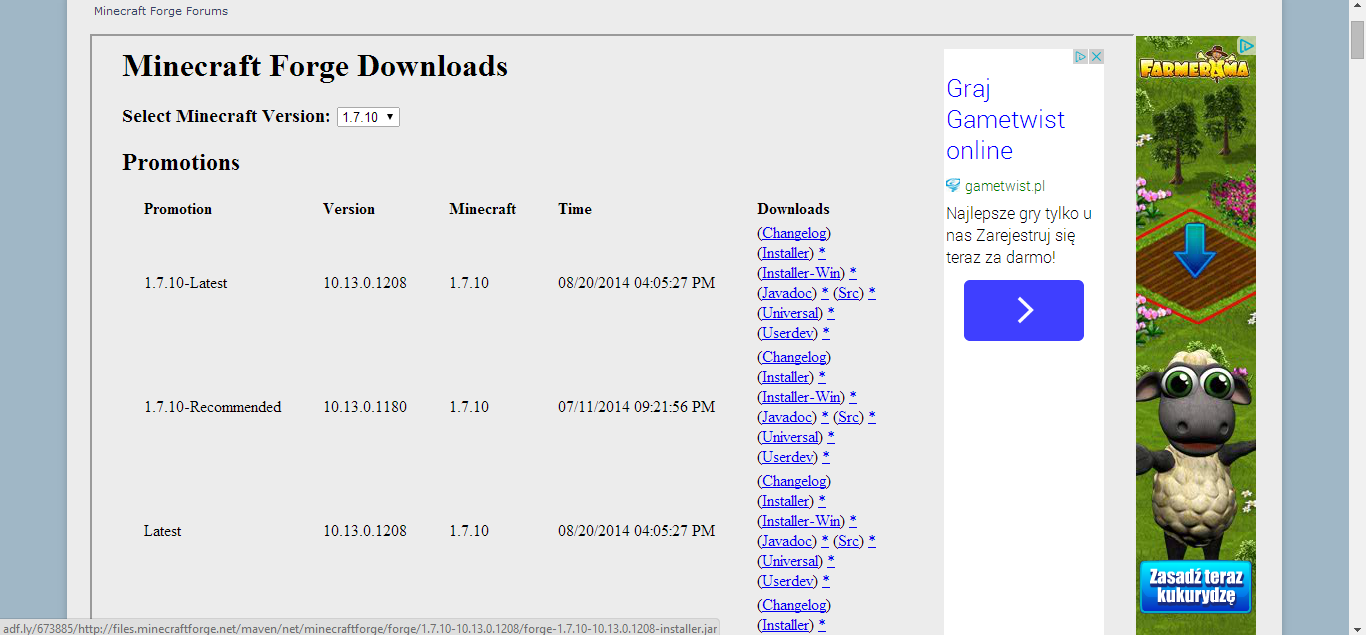This screenshot has width=1366, height=635.
Task: Select the 1.7.10-Latest promotion label
Action: (186, 283)
